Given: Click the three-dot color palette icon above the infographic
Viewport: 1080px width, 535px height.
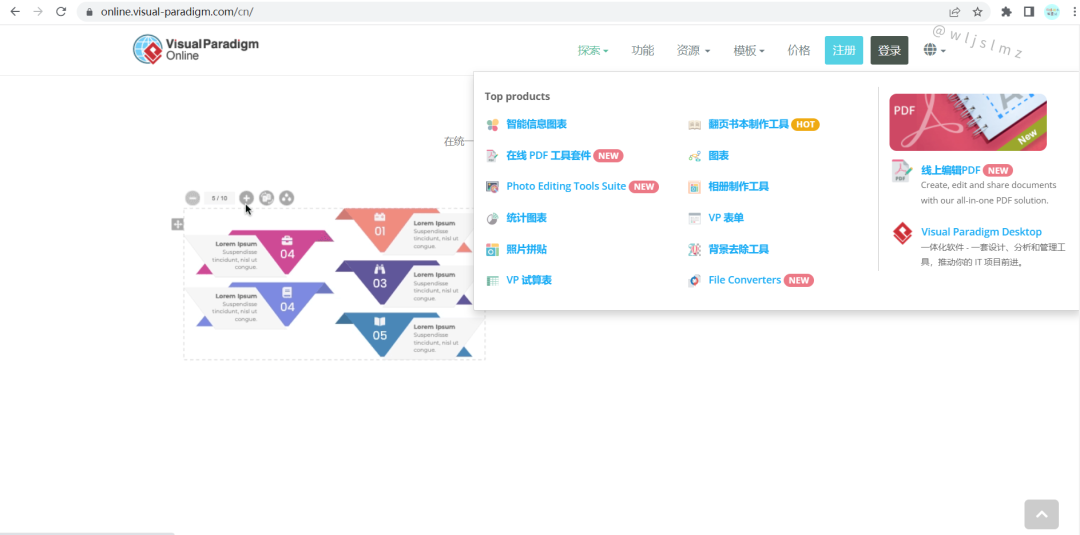Looking at the screenshot, I should tap(287, 198).
